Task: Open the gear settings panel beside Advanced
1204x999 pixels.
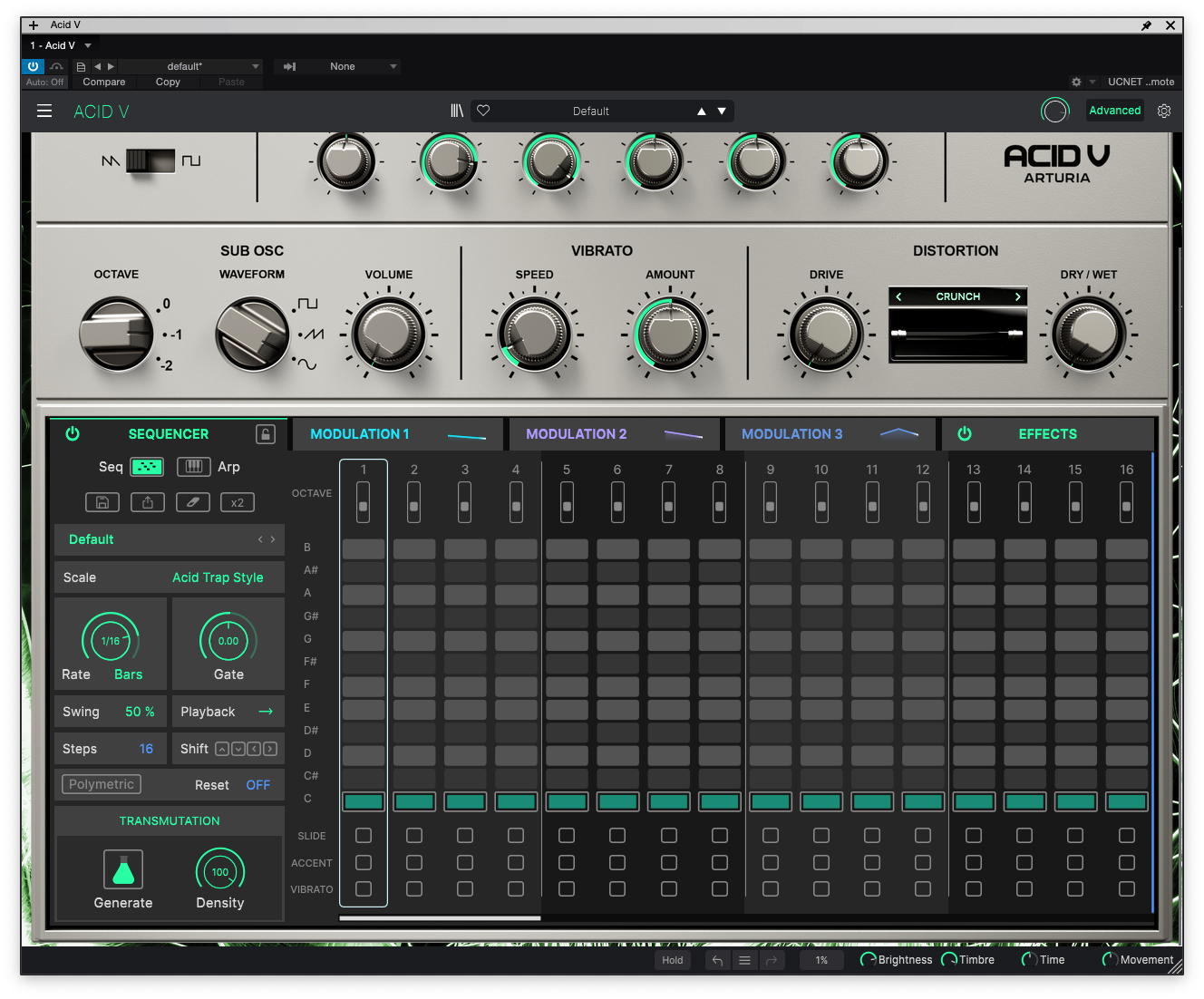Action: pos(1164,111)
